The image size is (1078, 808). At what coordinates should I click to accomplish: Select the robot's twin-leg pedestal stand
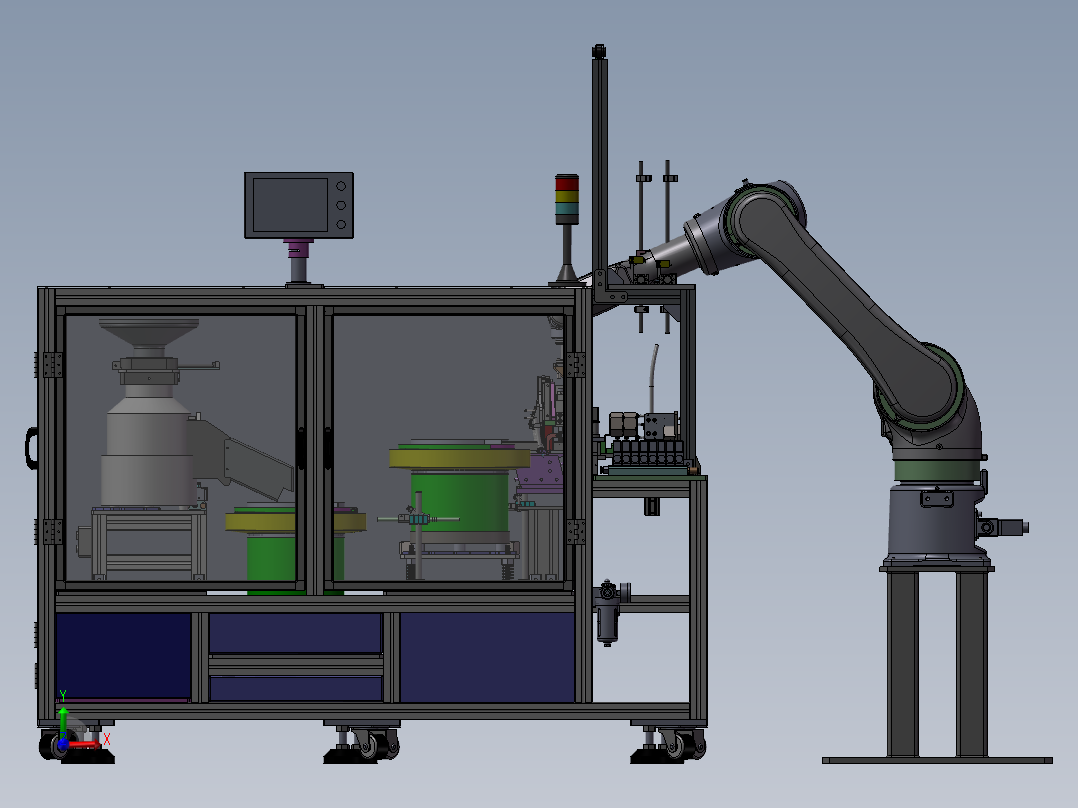[938, 664]
